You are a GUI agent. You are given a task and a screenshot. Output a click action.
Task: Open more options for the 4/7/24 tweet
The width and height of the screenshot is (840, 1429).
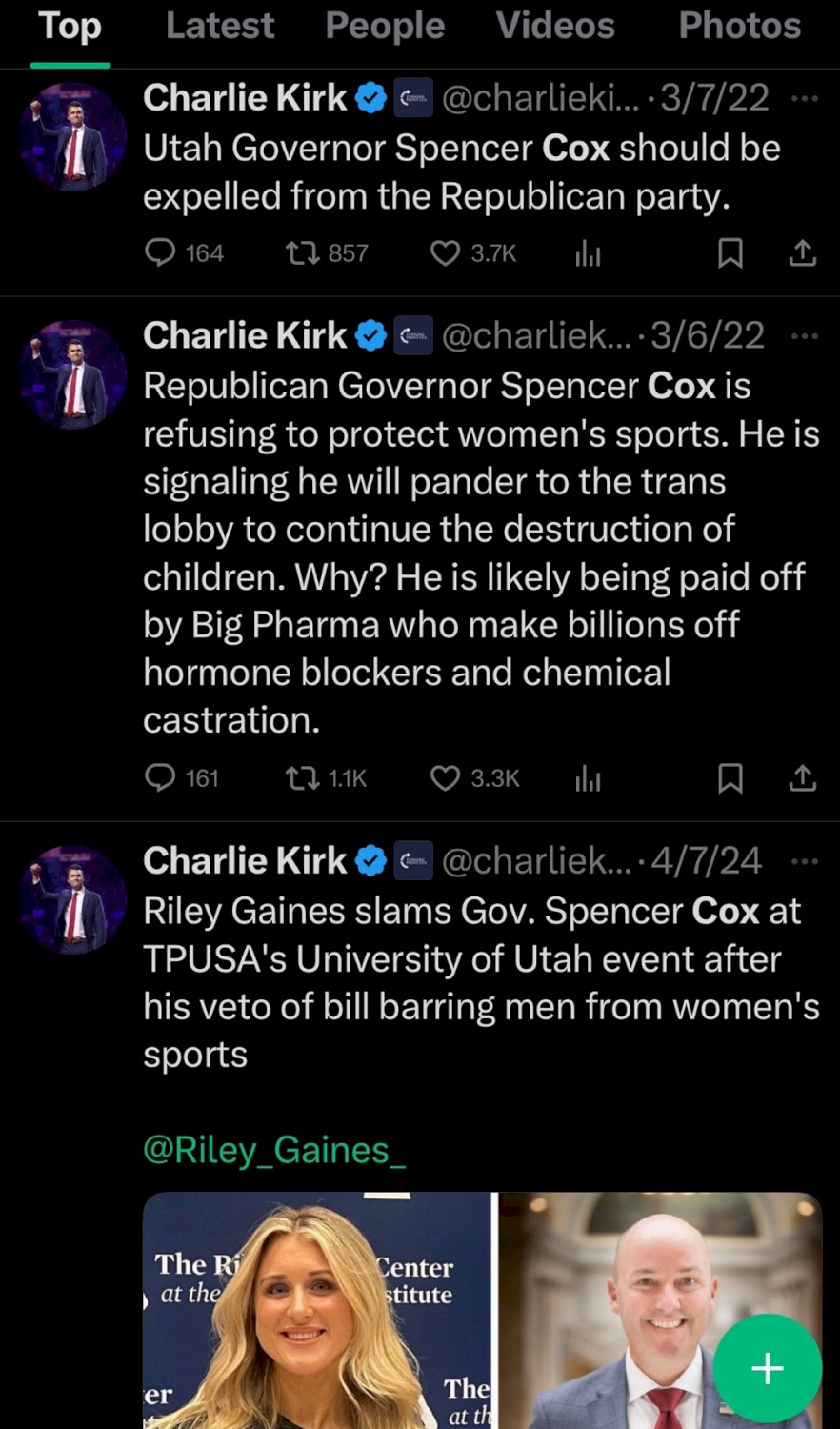click(x=805, y=861)
